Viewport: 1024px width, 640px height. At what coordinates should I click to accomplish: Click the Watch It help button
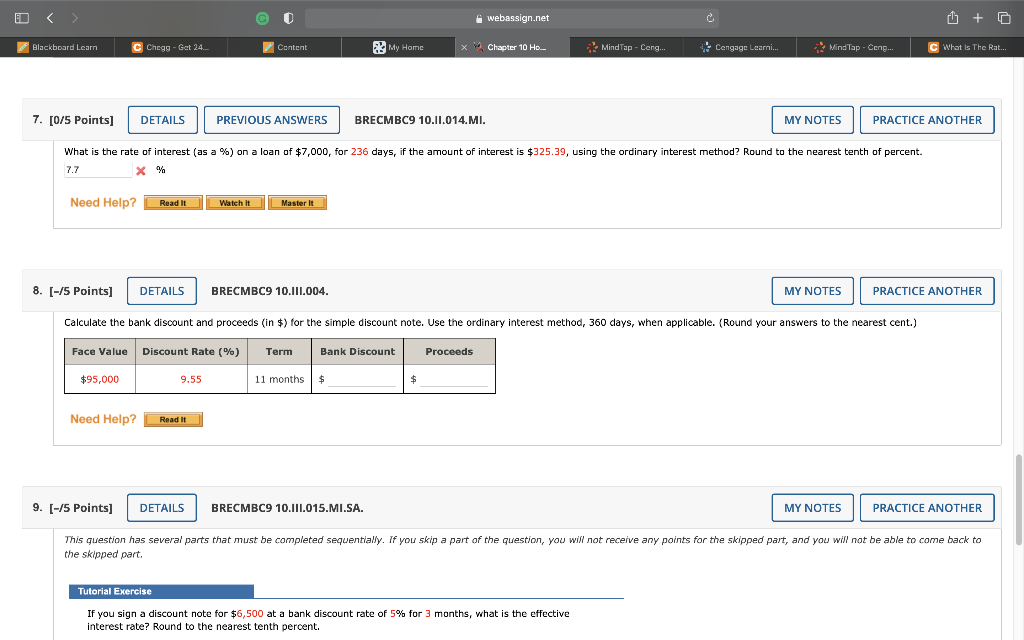click(x=235, y=202)
